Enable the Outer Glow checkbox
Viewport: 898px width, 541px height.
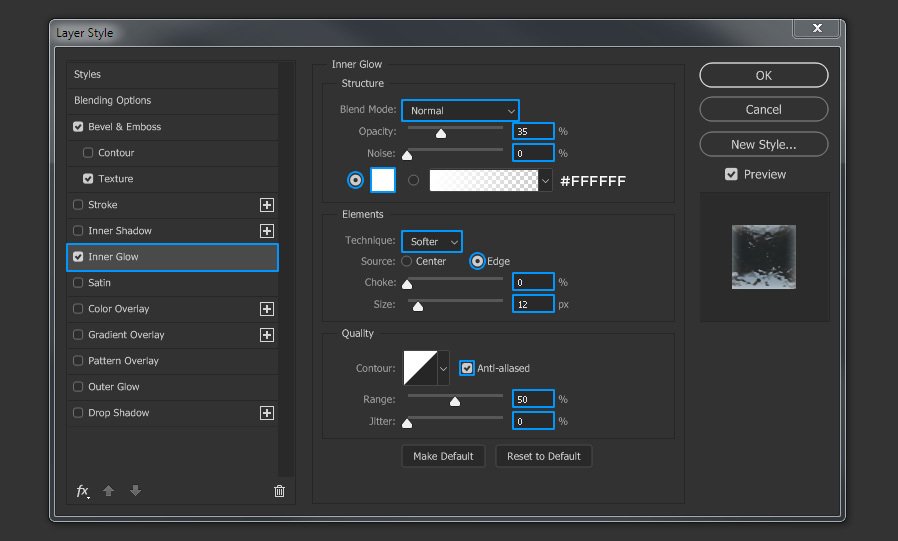78,386
